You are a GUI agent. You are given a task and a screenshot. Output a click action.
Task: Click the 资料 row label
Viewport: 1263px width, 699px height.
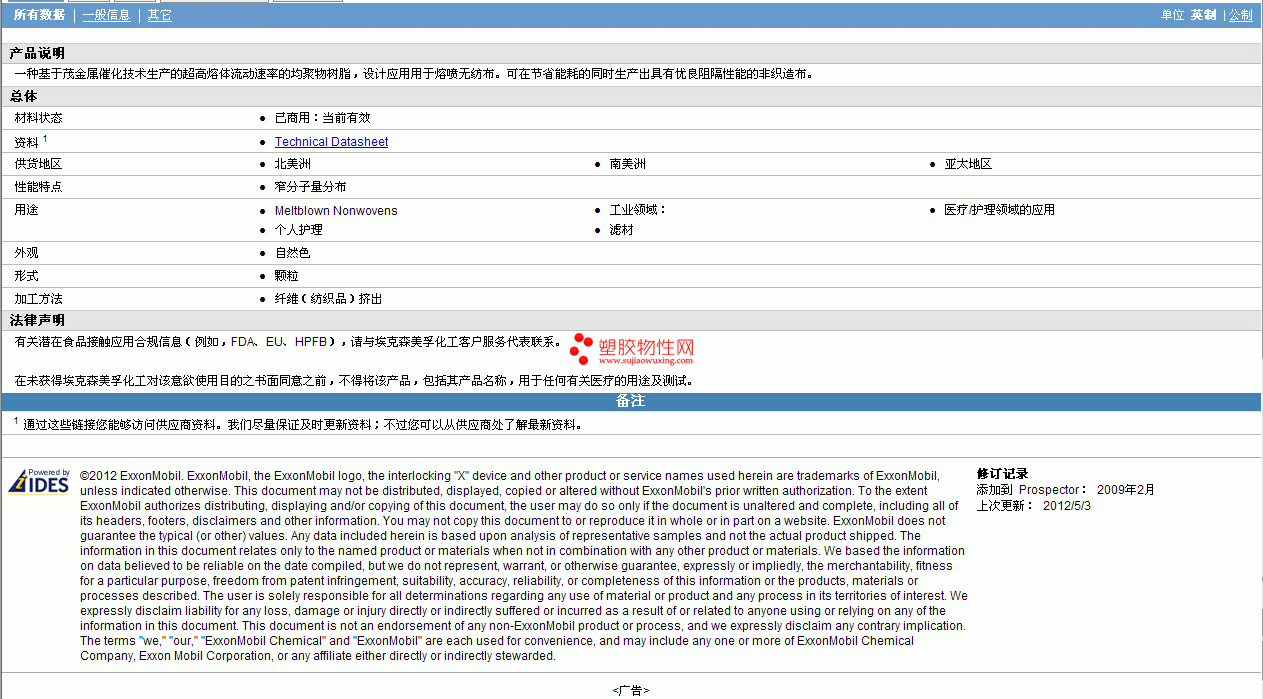[x=26, y=142]
